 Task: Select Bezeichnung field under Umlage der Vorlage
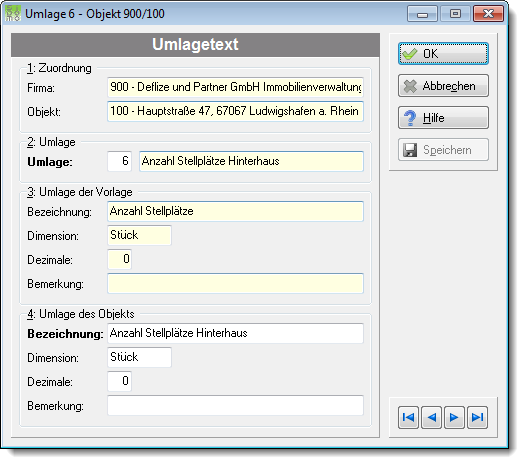(x=235, y=211)
